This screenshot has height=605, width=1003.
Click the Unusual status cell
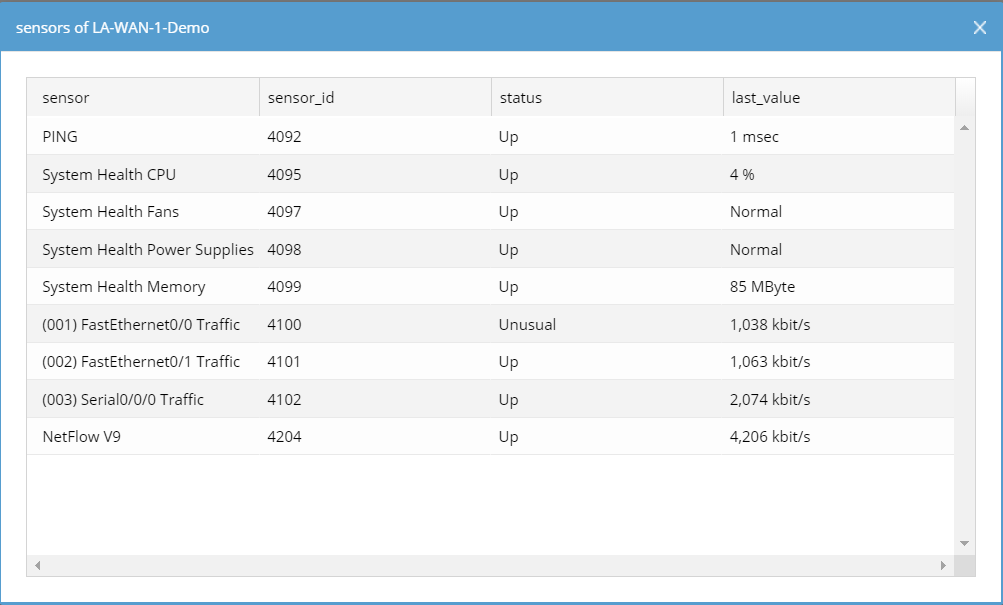[527, 325]
